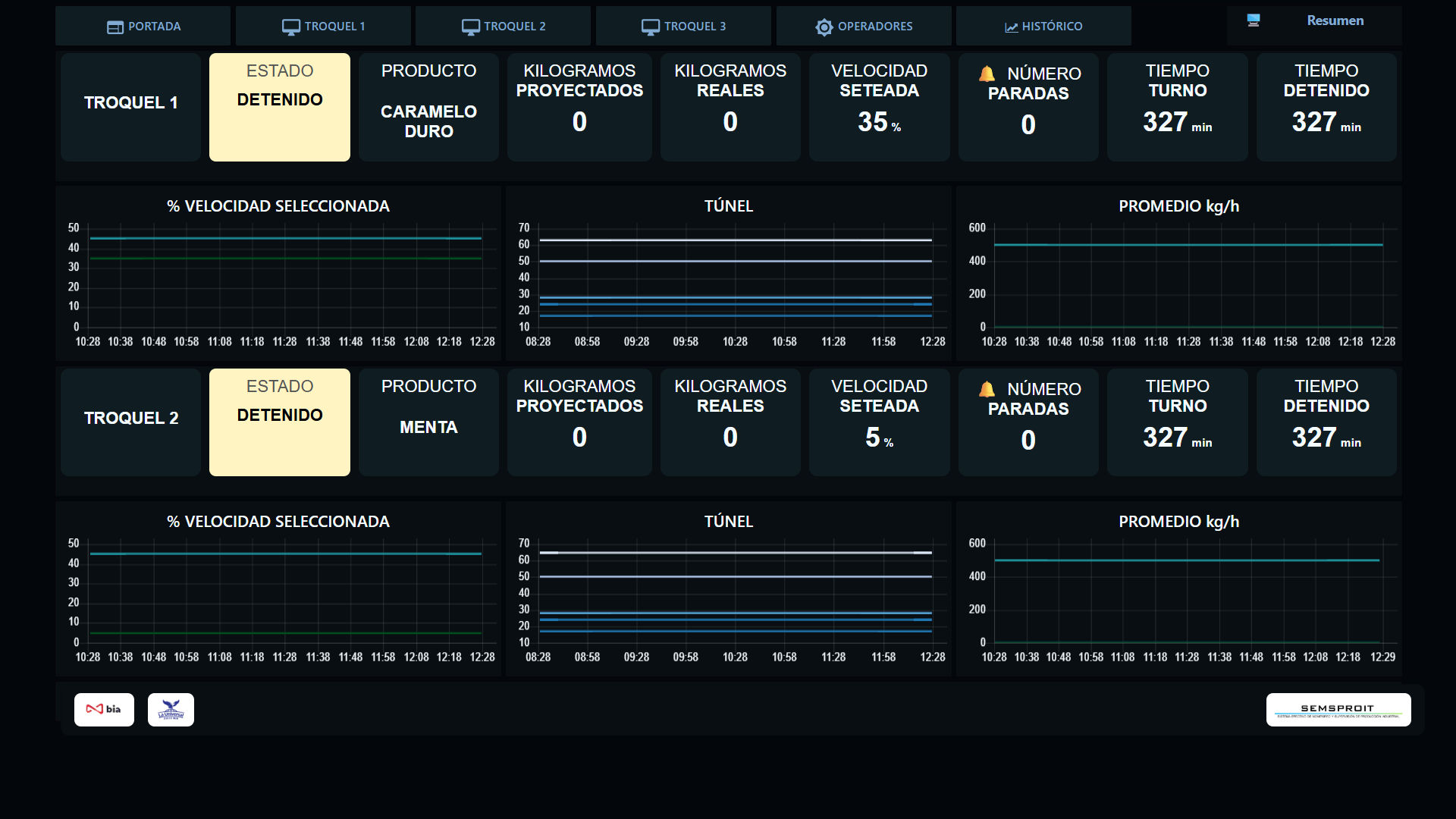Click Troquel 1 PROMEDIO kg/h chart title
The height and width of the screenshot is (819, 1456).
[1178, 206]
